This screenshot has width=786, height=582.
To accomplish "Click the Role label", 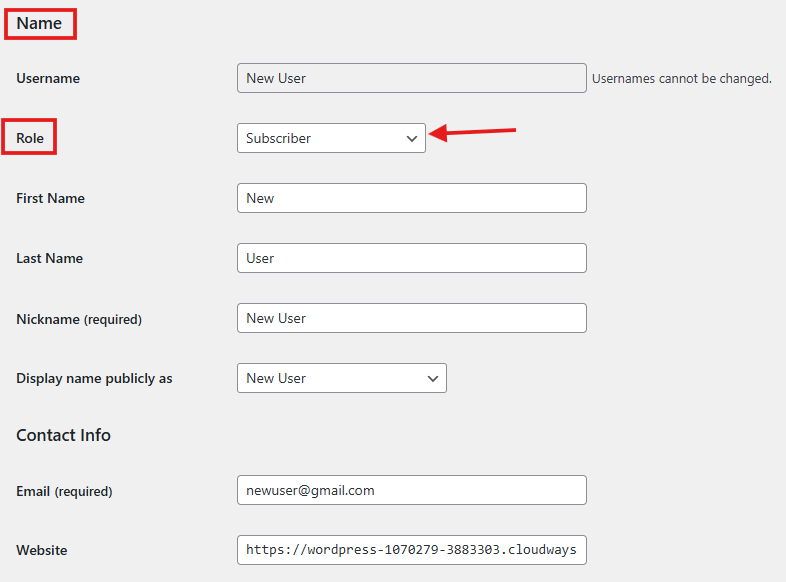I will click(30, 138).
